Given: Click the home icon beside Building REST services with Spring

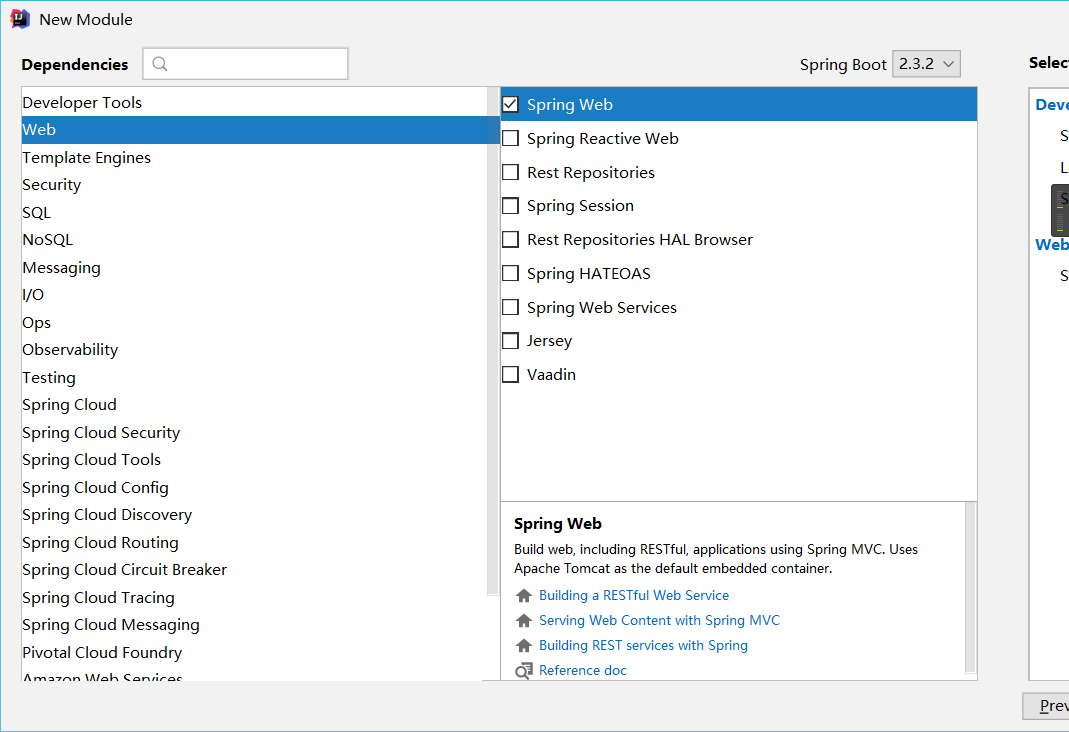Looking at the screenshot, I should coord(524,645).
